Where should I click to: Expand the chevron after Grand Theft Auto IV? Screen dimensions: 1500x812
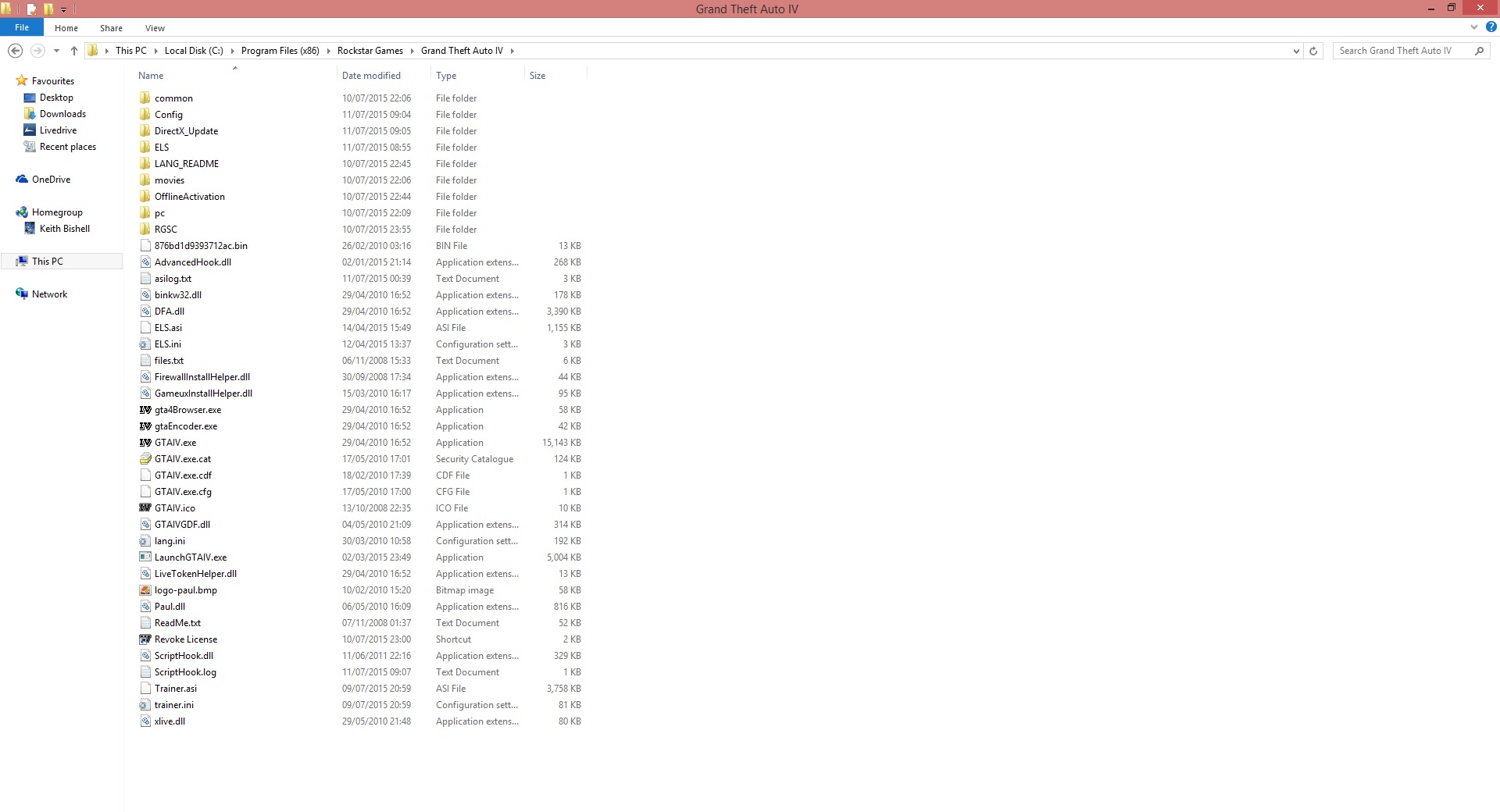(512, 51)
